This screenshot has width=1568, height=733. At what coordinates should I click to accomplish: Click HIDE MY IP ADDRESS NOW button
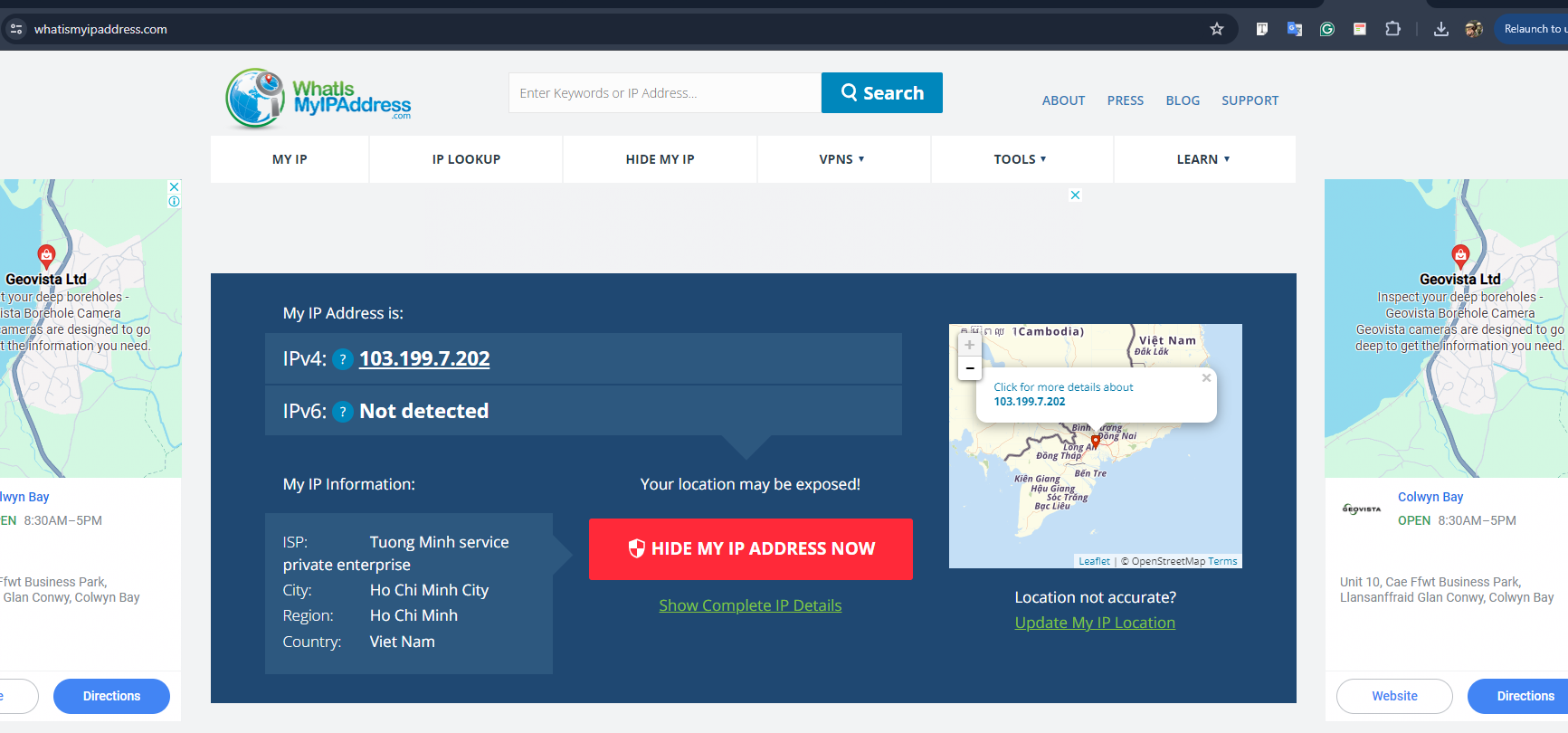click(x=751, y=549)
